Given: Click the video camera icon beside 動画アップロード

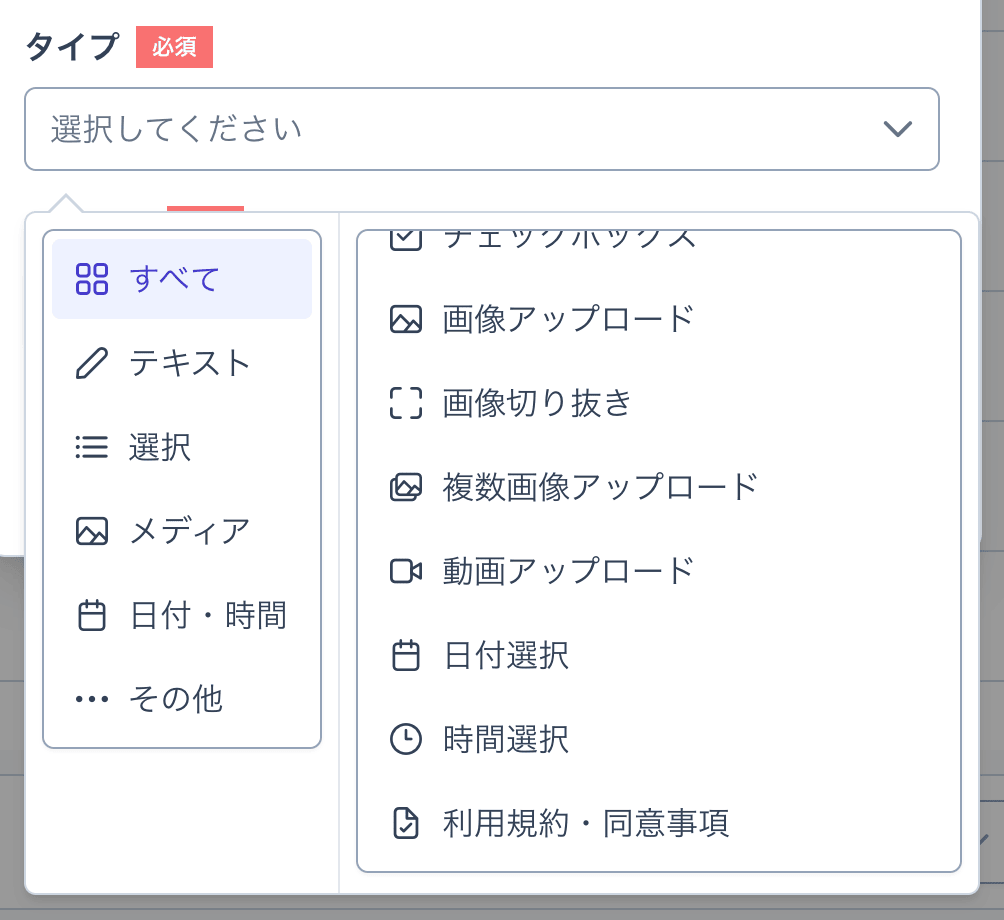Looking at the screenshot, I should [406, 571].
